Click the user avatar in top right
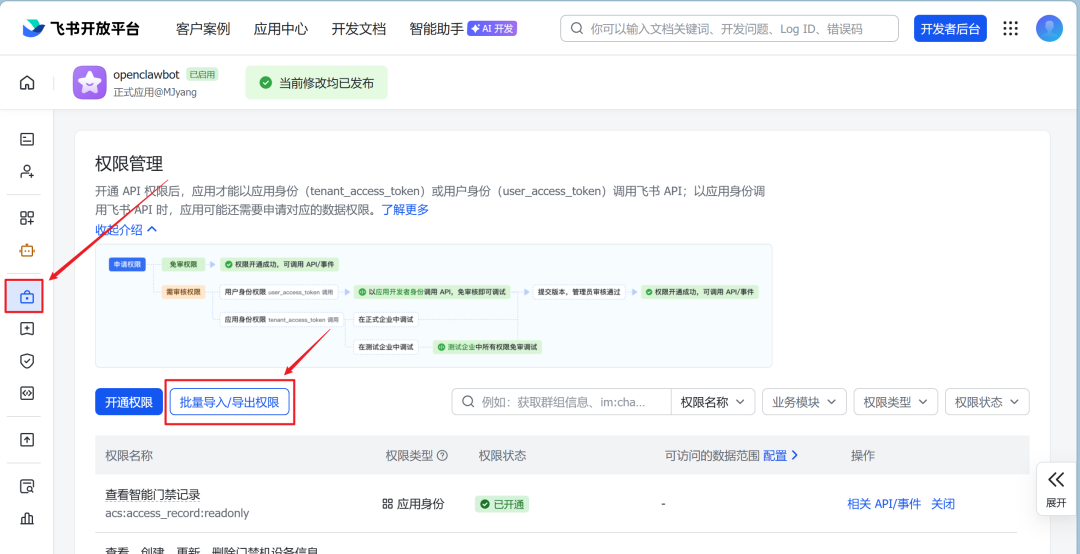 click(x=1049, y=29)
